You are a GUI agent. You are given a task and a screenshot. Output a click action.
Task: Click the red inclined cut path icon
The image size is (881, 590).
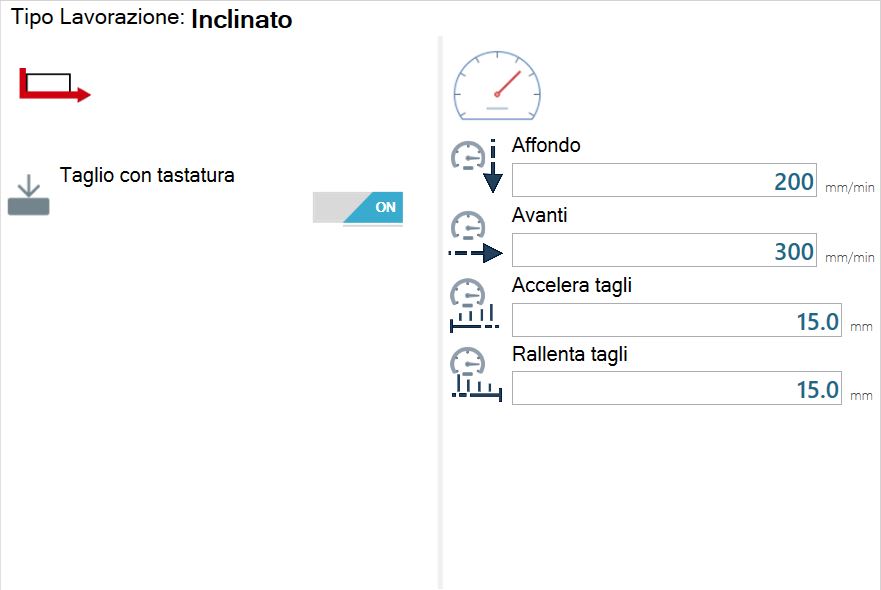[x=55, y=85]
